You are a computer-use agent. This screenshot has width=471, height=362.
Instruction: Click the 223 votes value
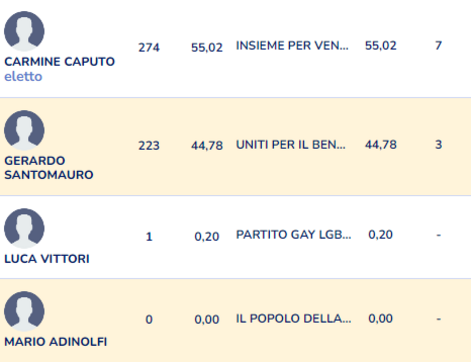149,146
